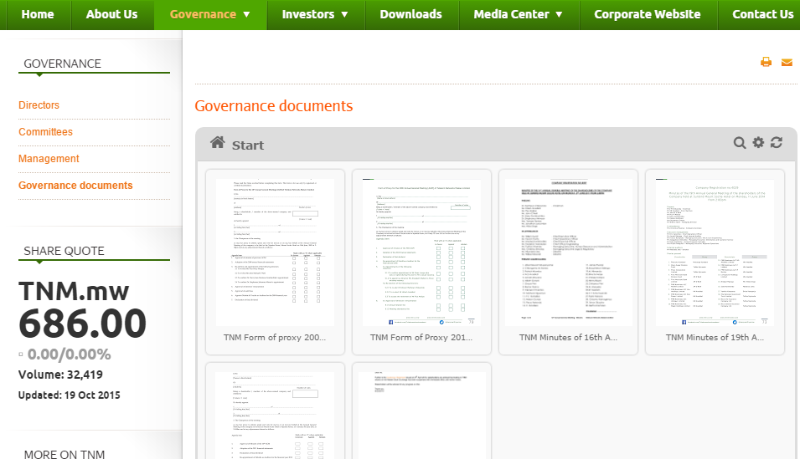Open the Contact Us menu item
The image size is (800, 459).
click(762, 14)
